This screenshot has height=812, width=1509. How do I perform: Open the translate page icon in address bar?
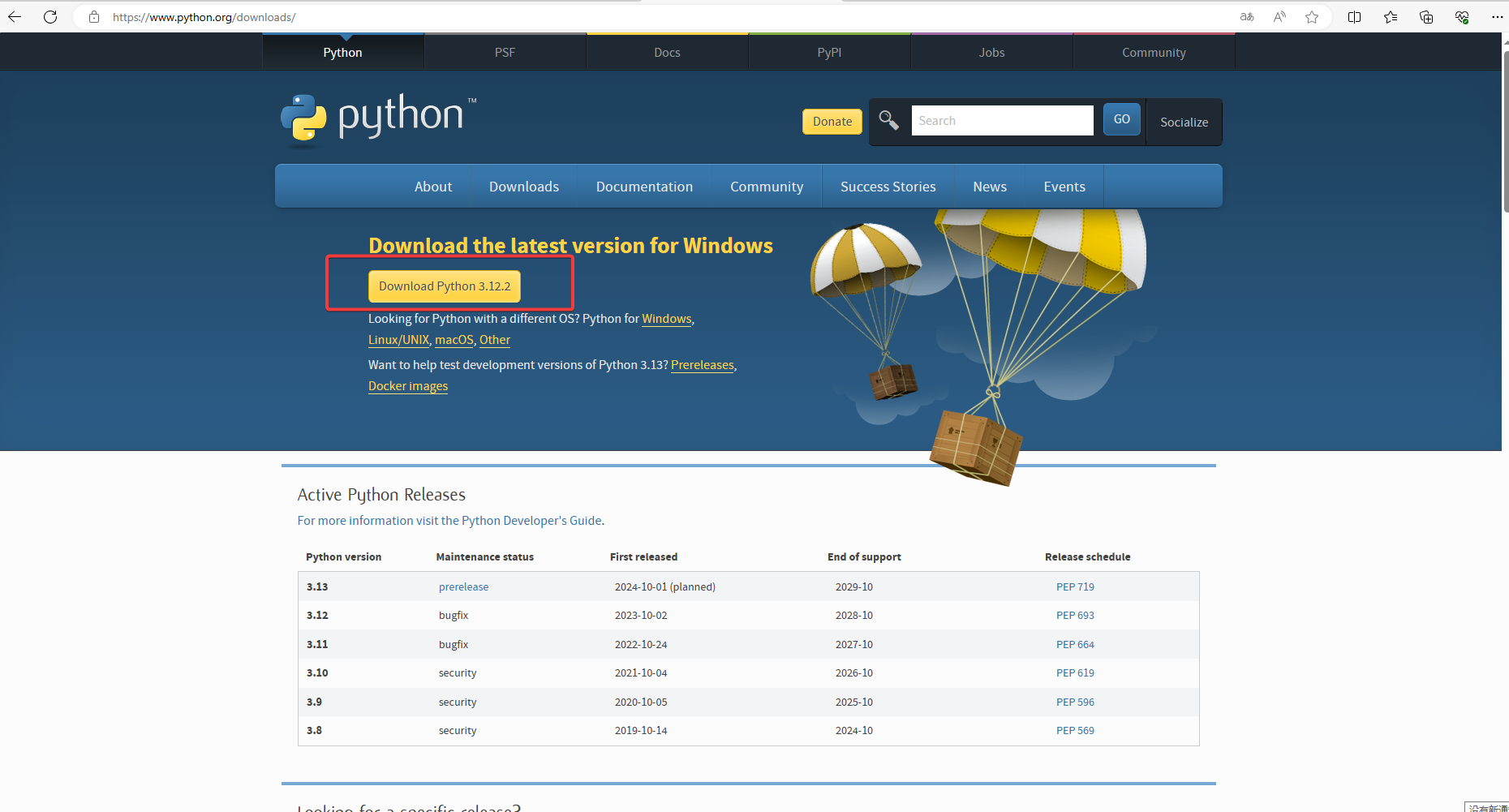[1247, 17]
